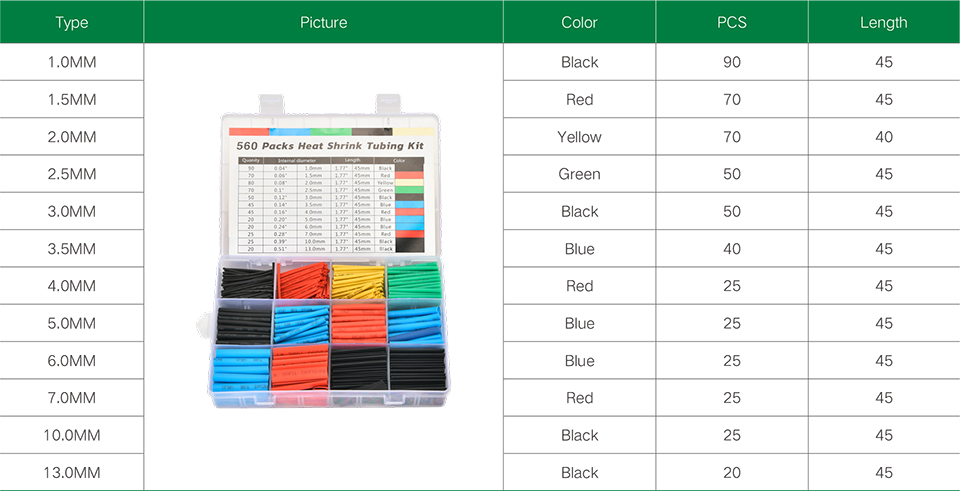
Task: Select the 13.0MM type cell
Action: click(72, 472)
